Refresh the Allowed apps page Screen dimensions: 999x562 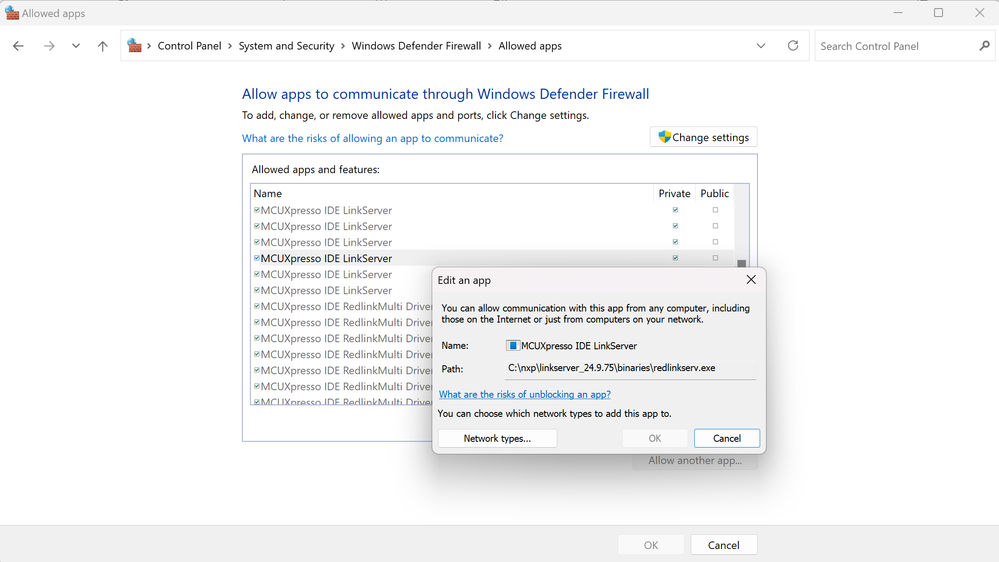point(793,46)
